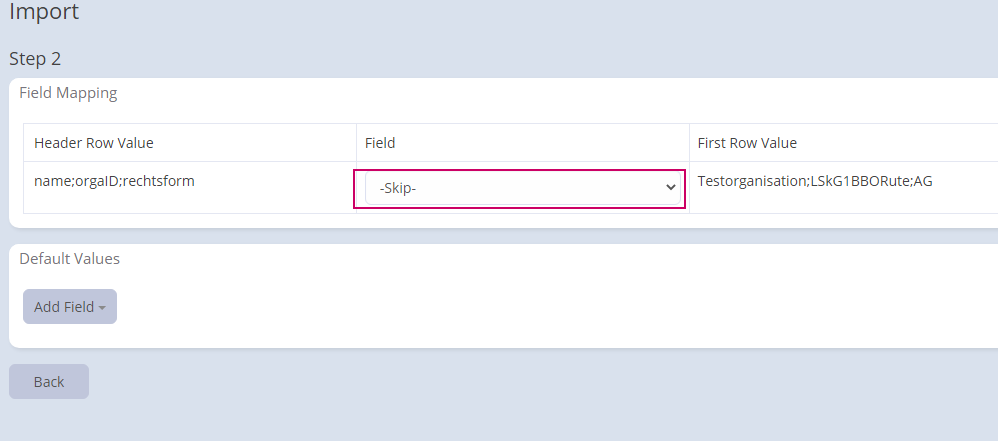Go back with the Back button
The width and height of the screenshot is (998, 441).
pos(49,382)
